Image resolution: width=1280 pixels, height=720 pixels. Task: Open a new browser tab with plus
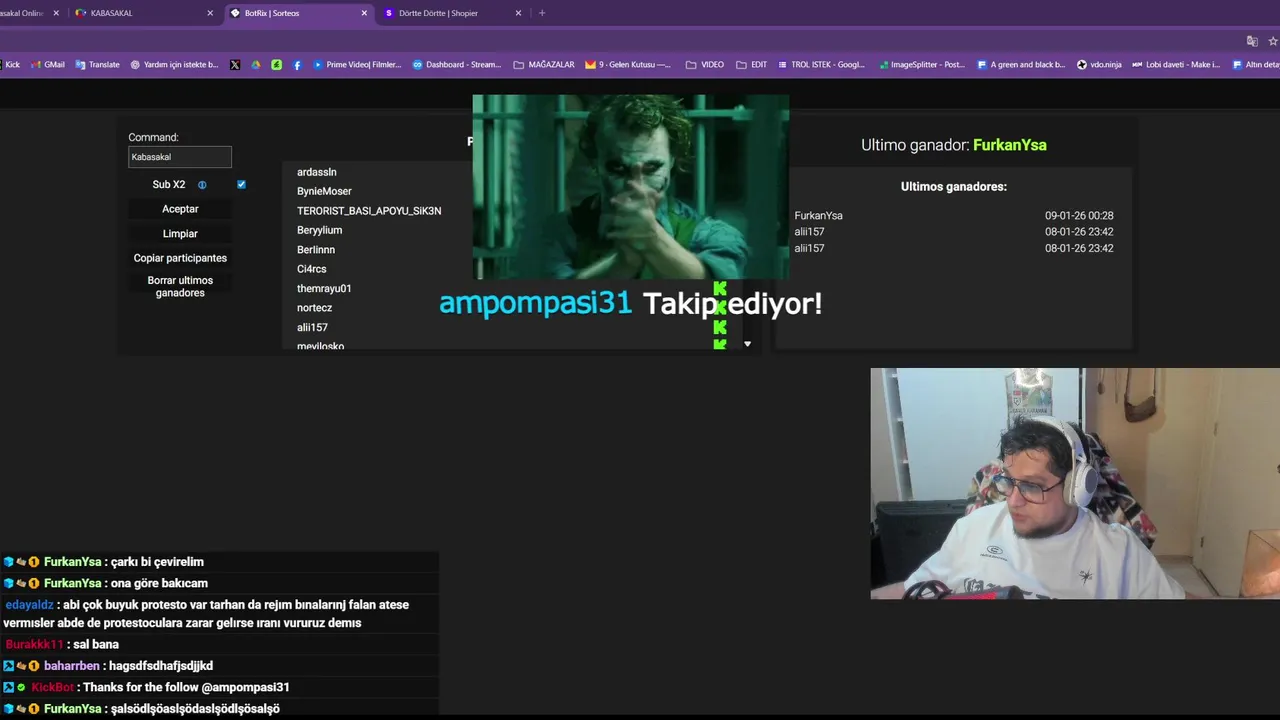point(542,13)
